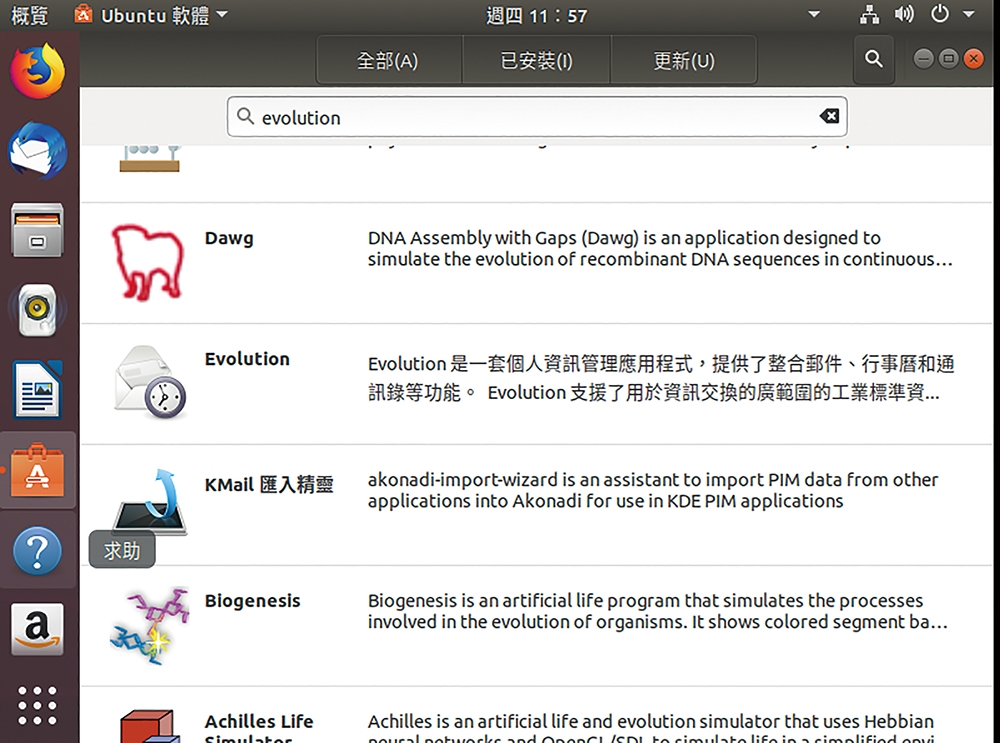
Task: Open Thunderbird mail from the dock
Action: click(38, 151)
